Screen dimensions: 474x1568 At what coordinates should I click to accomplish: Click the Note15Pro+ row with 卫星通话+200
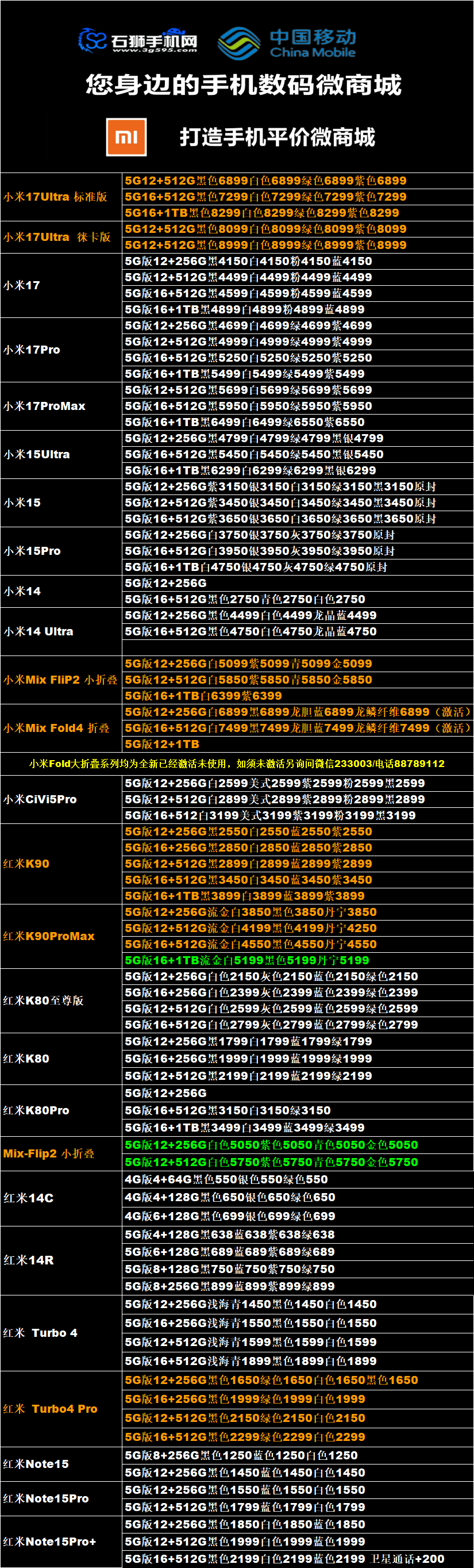tap(284, 1558)
